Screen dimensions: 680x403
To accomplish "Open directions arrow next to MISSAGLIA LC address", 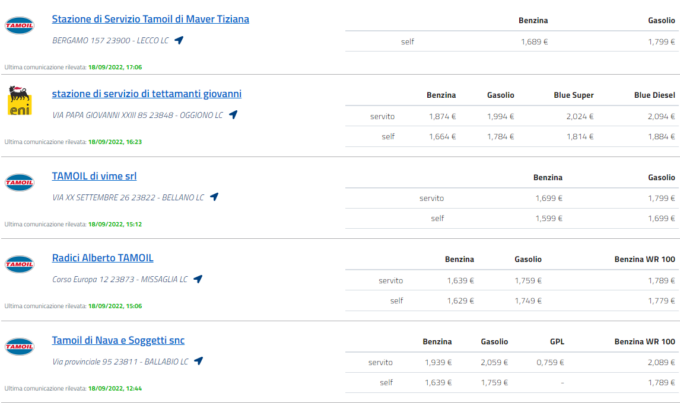I will click(x=198, y=279).
